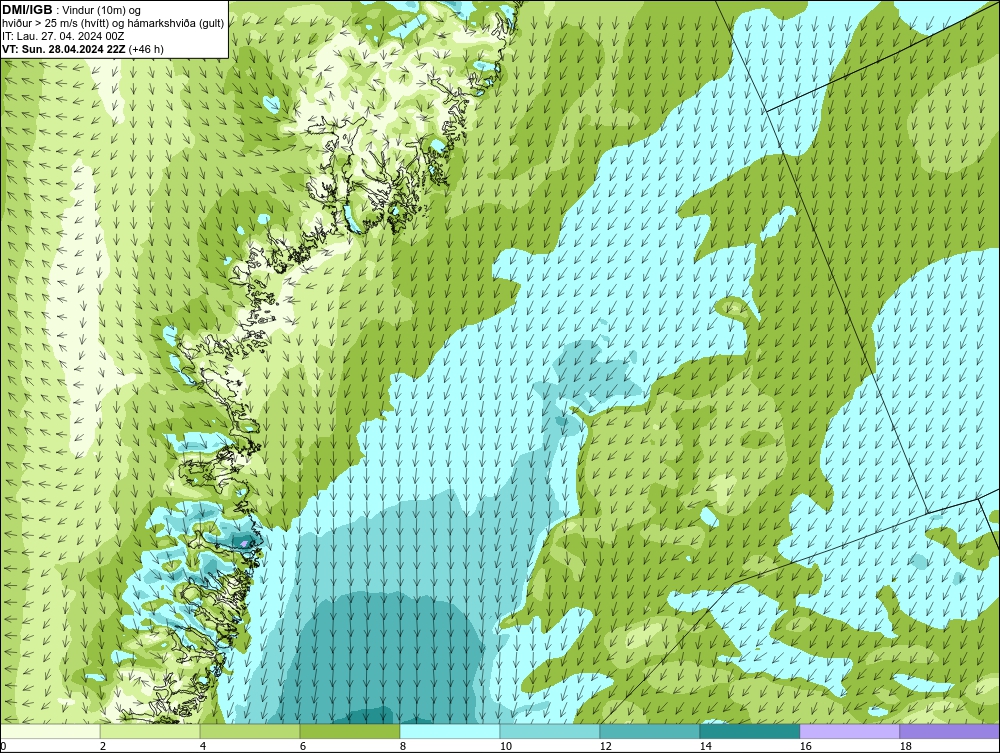Click the 14–16 m/s dark teal swatch
Viewport: 1000px width, 753px height.
(x=749, y=731)
